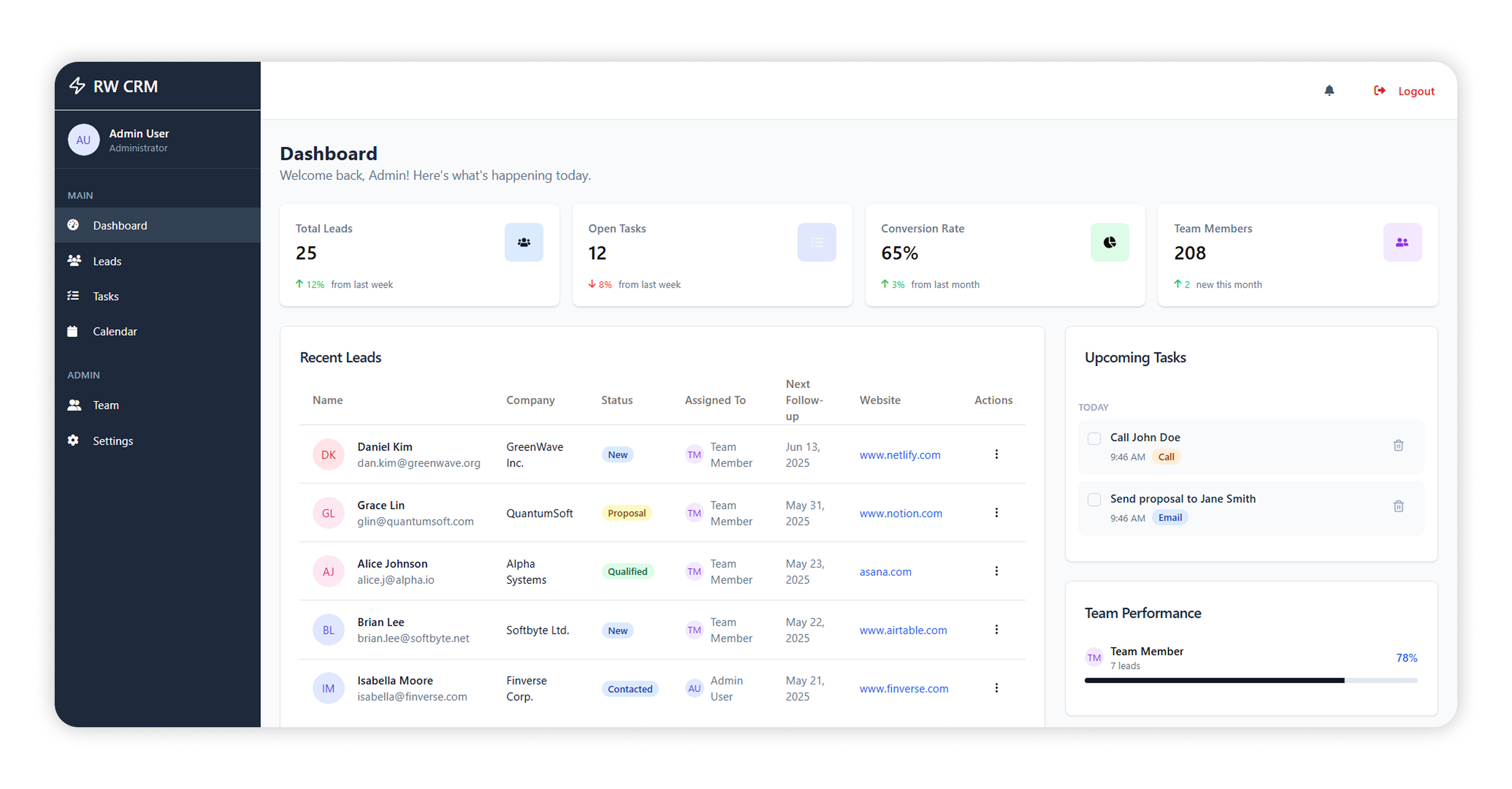The width and height of the screenshot is (1512, 789).
Task: Open Settings from the sidebar
Action: pyautogui.click(x=113, y=441)
